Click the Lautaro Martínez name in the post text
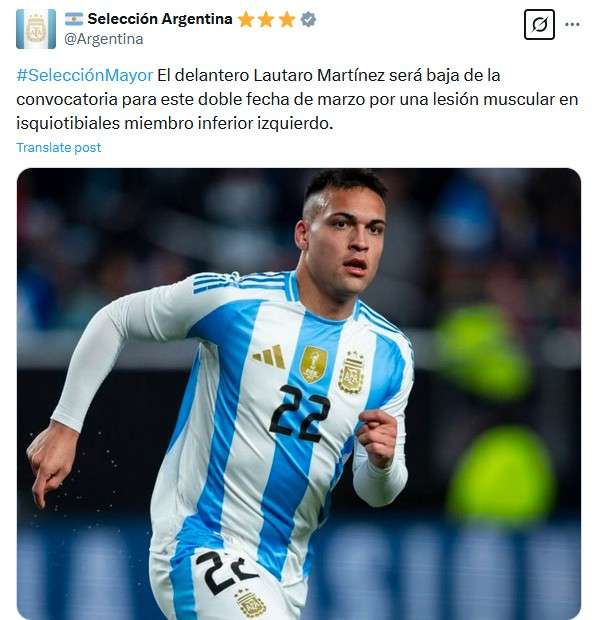Screen dimensions: 596x620 pos(319,75)
